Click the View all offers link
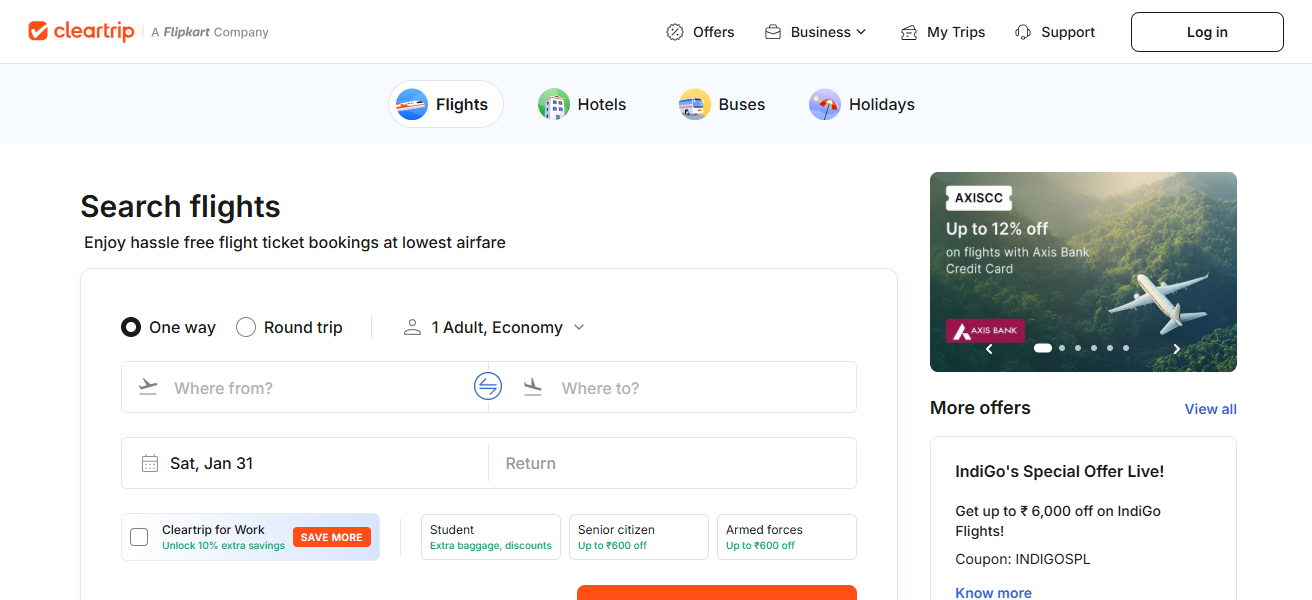Image resolution: width=1312 pixels, height=600 pixels. pos(1210,409)
